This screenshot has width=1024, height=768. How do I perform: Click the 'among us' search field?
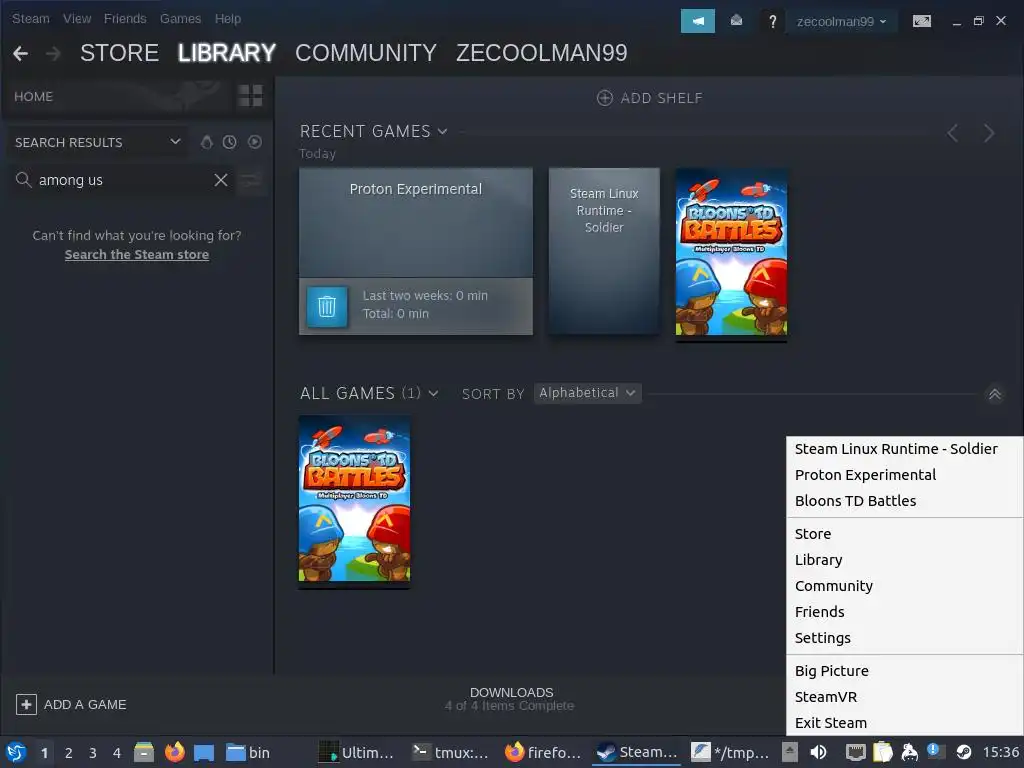click(121, 180)
